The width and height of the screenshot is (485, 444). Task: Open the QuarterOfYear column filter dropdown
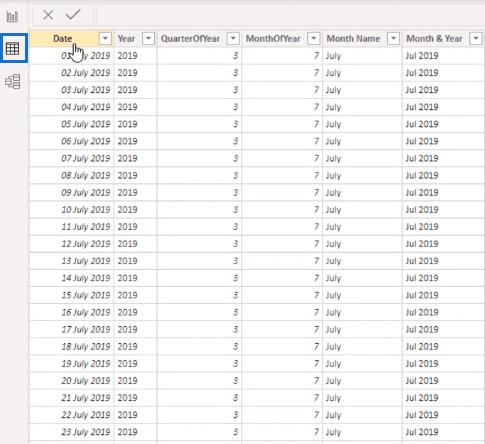click(233, 39)
